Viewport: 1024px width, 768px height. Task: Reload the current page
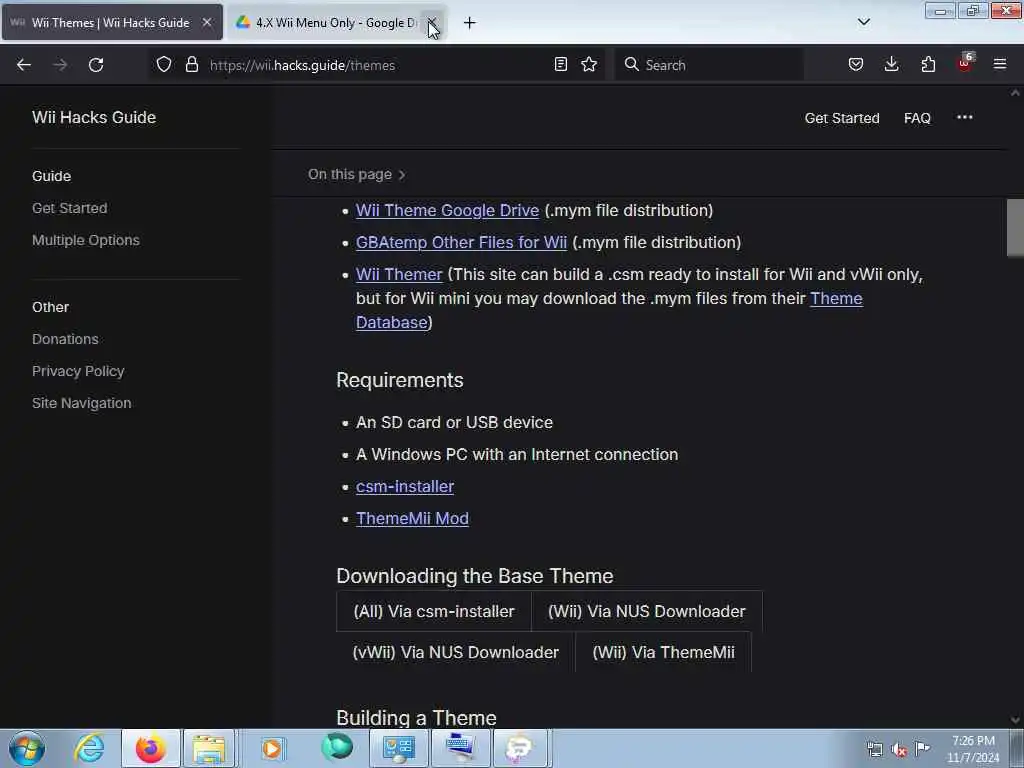point(96,65)
